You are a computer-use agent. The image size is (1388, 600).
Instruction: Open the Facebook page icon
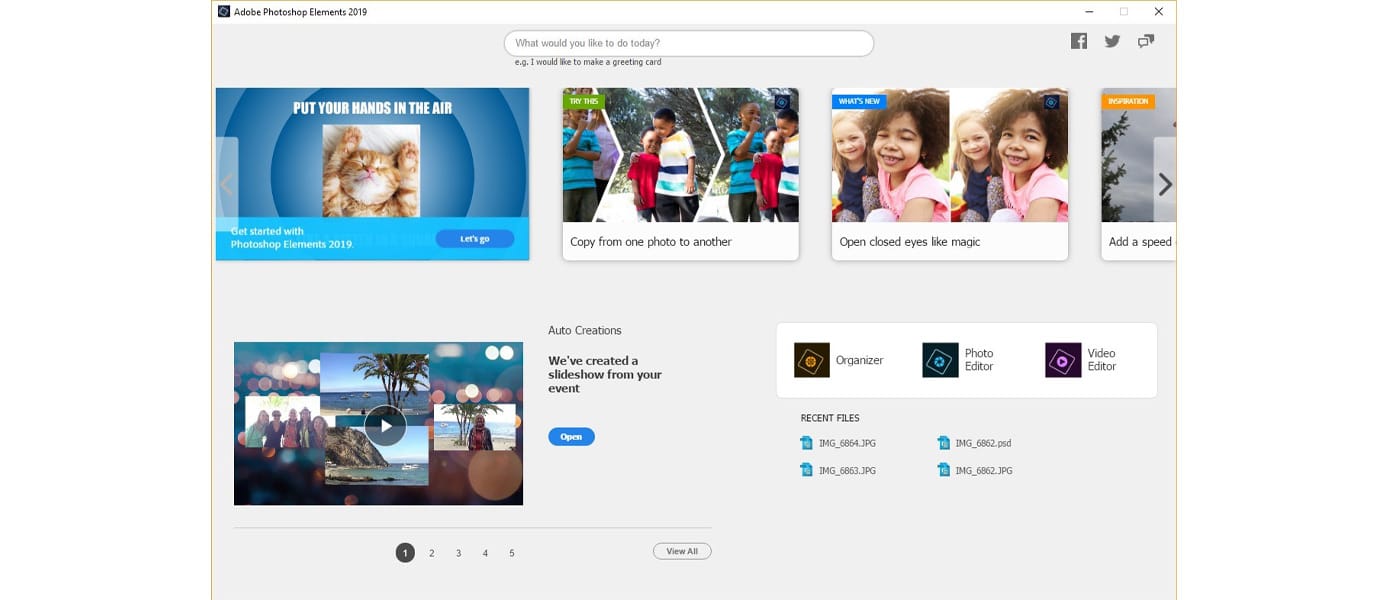[x=1079, y=41]
